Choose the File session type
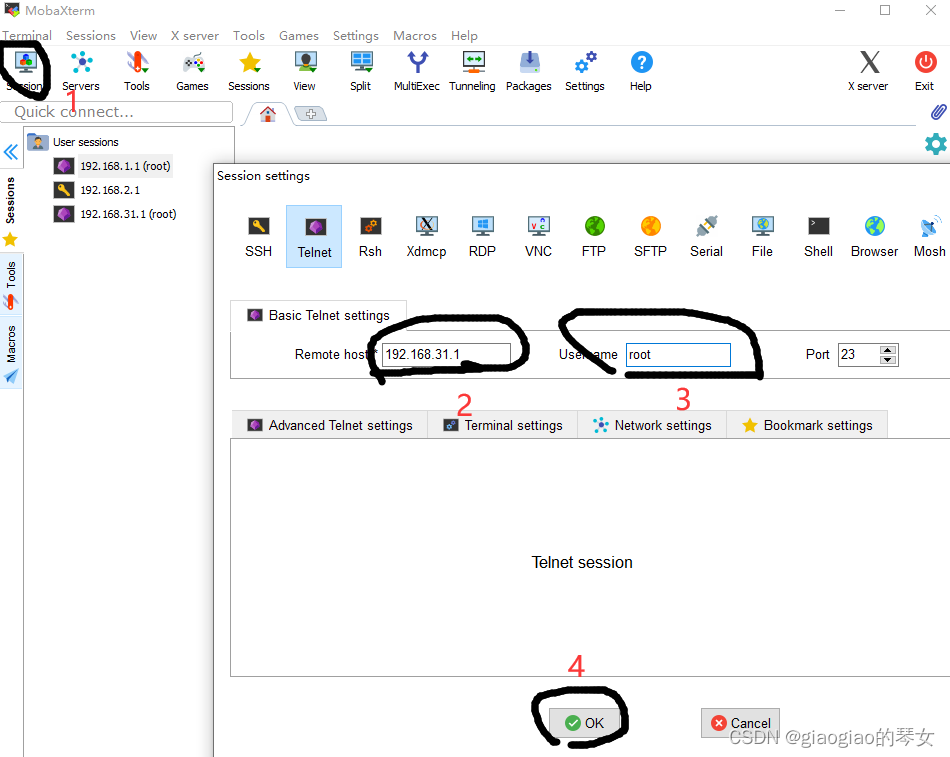This screenshot has width=950, height=757. pos(762,236)
